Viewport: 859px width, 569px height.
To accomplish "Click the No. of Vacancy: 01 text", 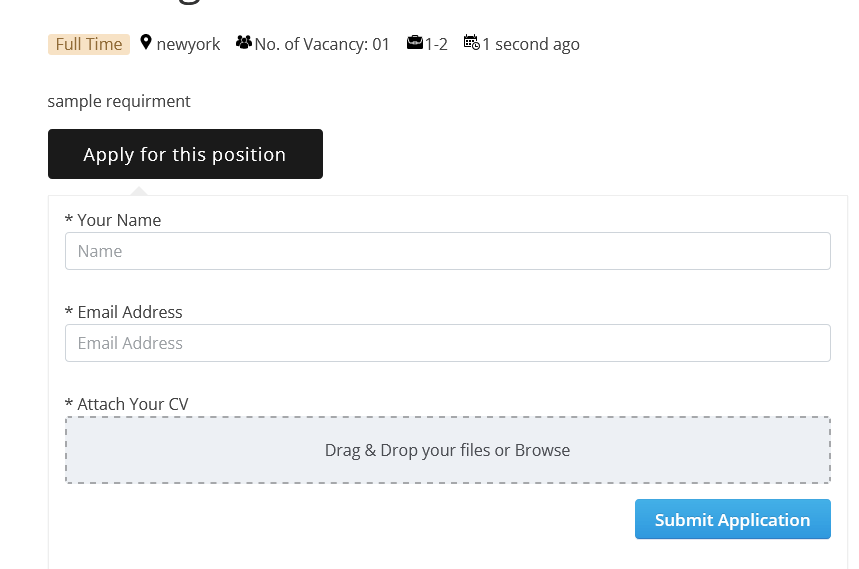I will pos(322,44).
